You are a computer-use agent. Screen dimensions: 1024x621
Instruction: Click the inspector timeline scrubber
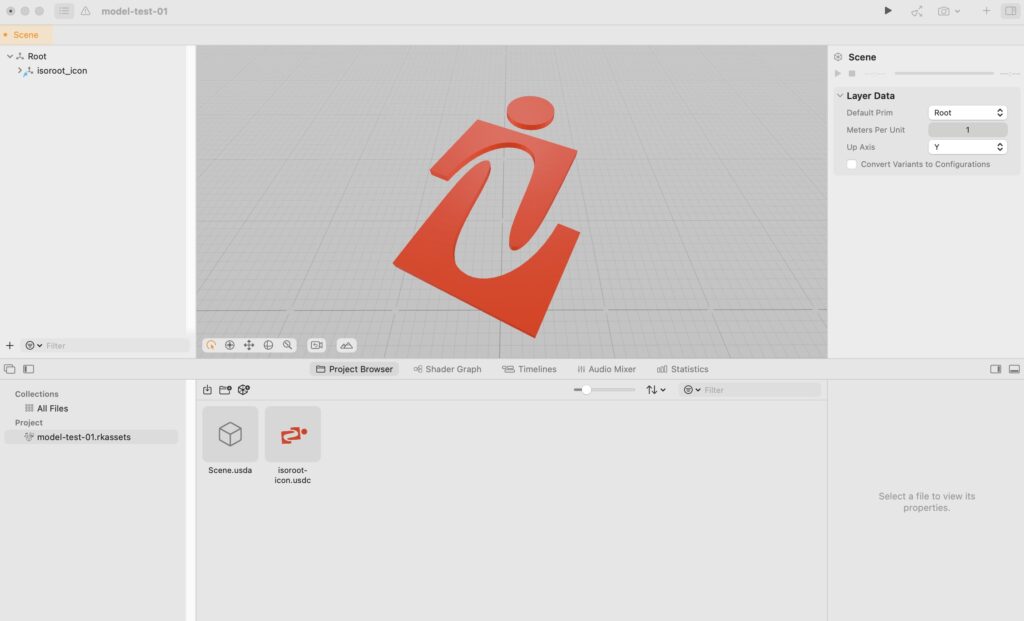click(x=944, y=73)
